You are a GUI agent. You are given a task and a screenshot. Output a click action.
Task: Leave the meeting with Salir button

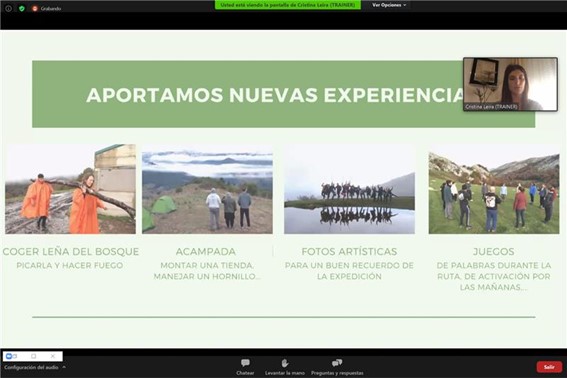pos(549,367)
